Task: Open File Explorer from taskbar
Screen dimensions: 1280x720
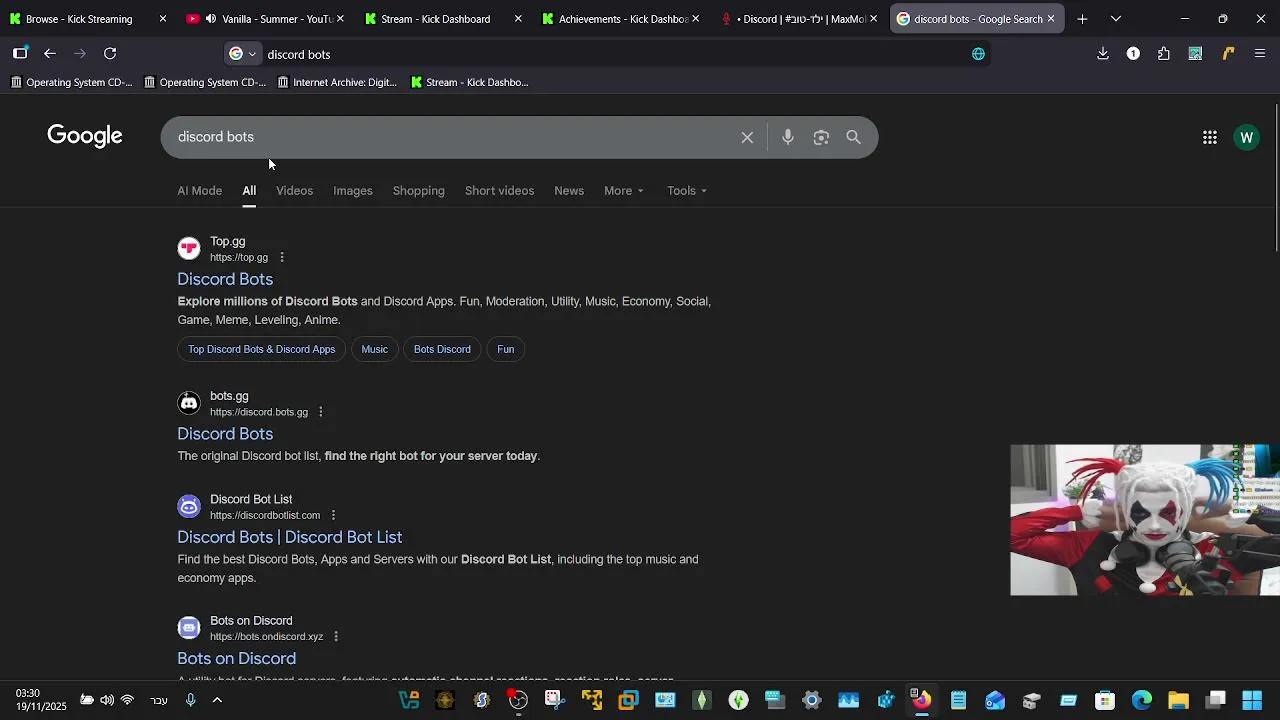Action: (1178, 700)
